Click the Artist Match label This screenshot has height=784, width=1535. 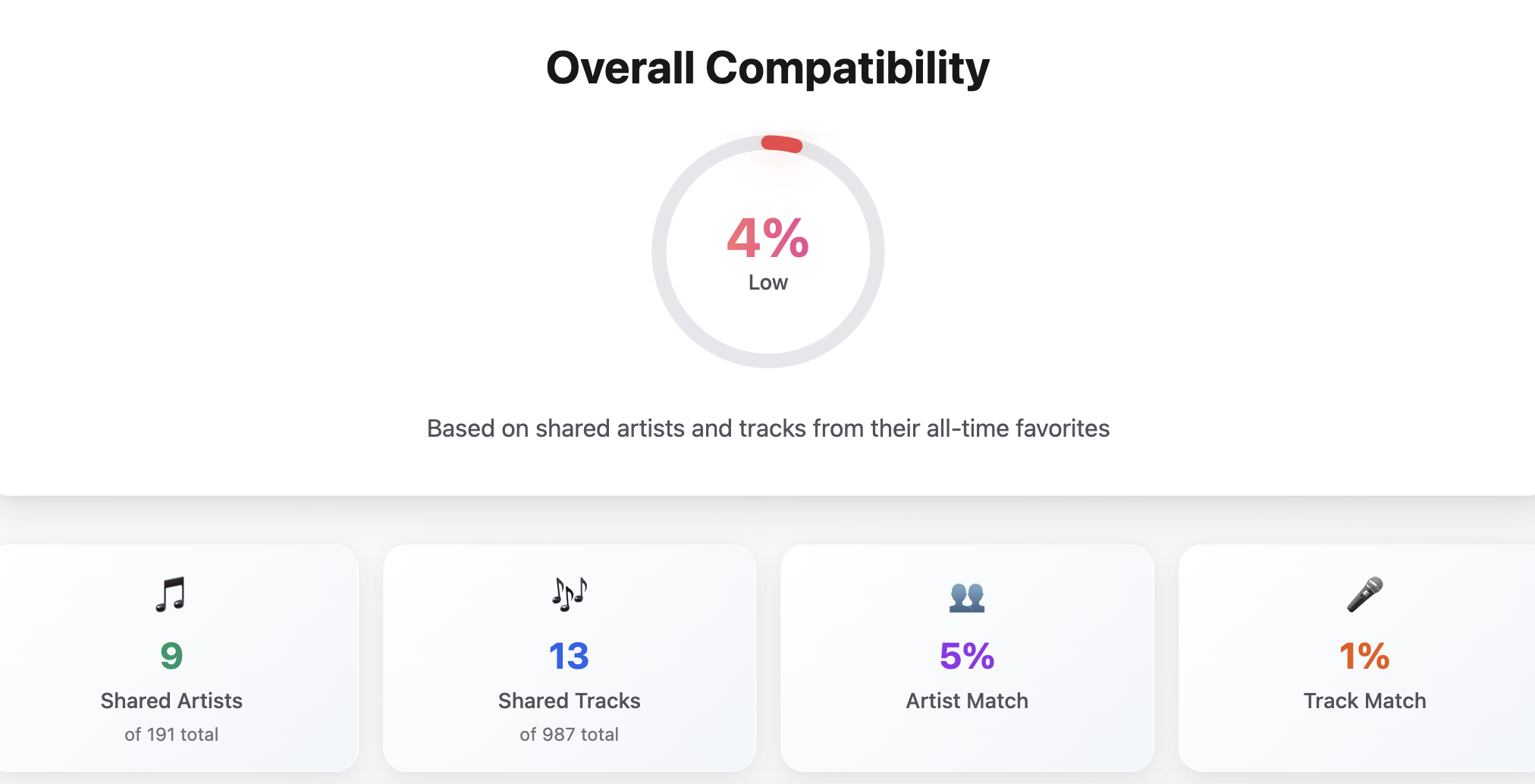pos(967,701)
